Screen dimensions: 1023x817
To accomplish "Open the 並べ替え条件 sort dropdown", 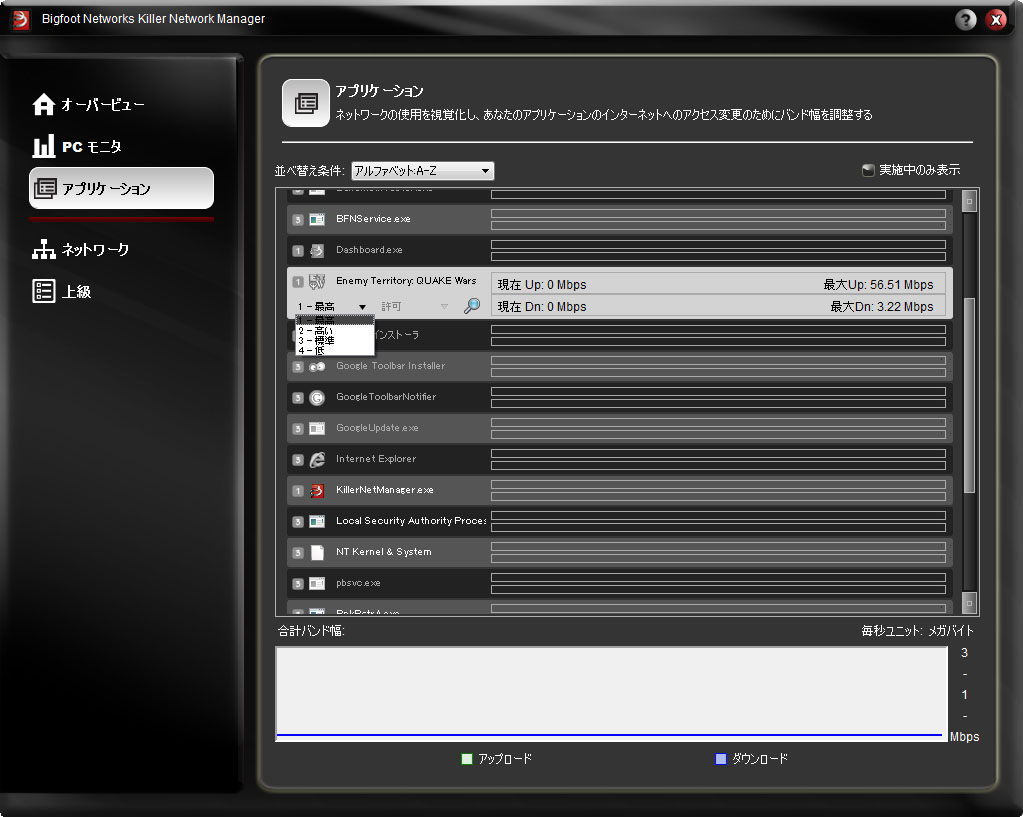I will click(423, 171).
